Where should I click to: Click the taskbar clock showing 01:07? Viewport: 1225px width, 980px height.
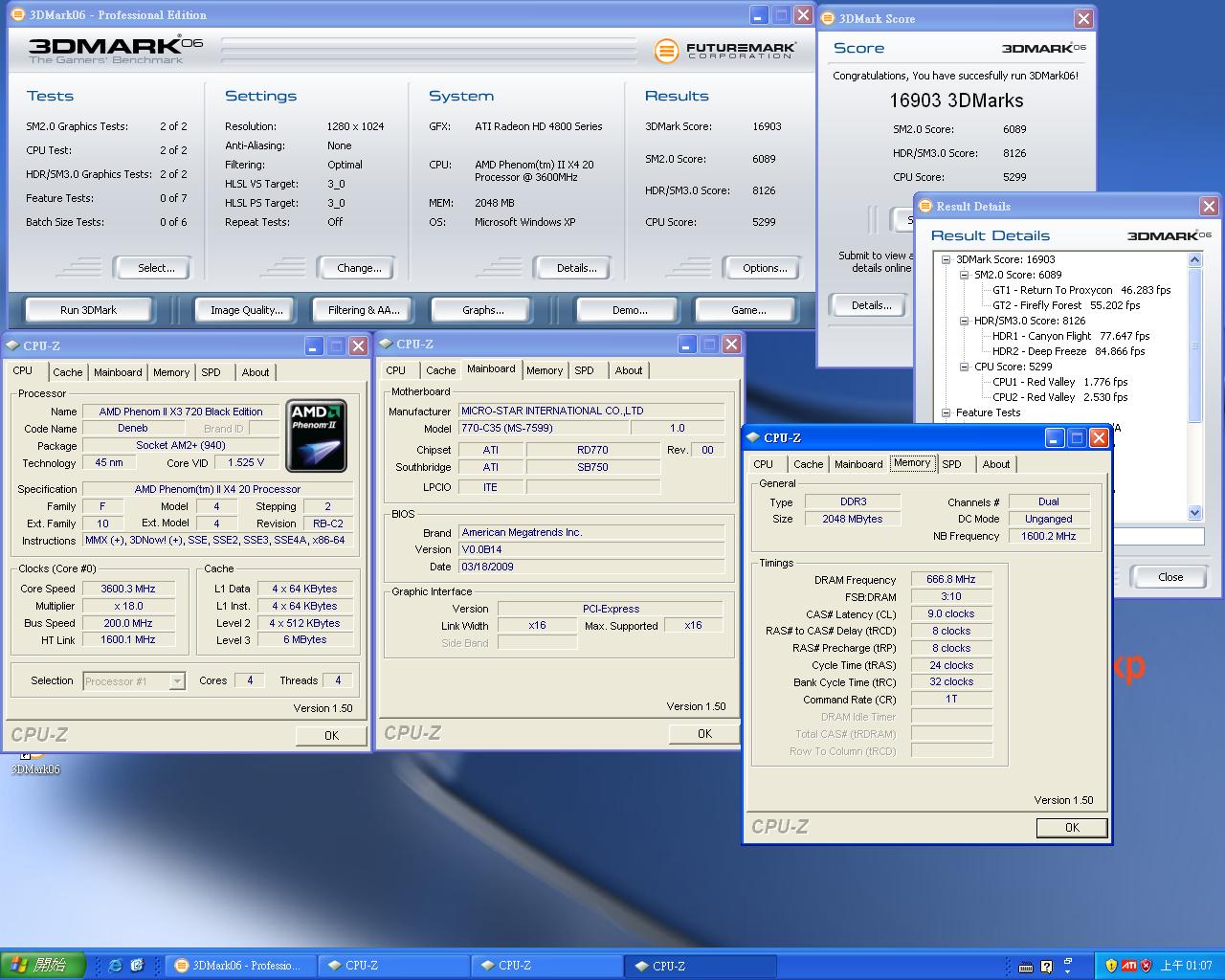pos(1186,966)
